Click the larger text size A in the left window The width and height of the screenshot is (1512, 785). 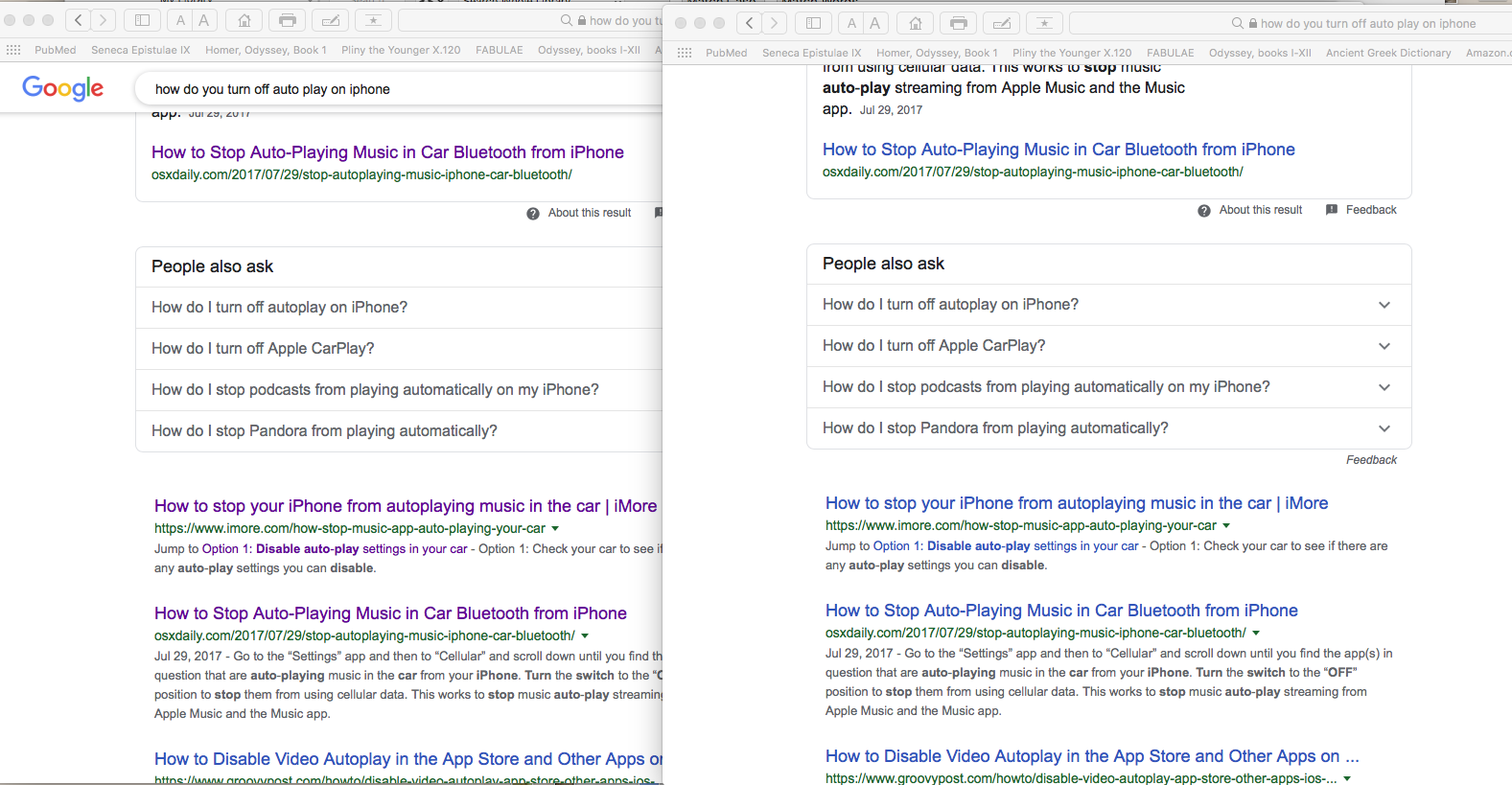204,20
